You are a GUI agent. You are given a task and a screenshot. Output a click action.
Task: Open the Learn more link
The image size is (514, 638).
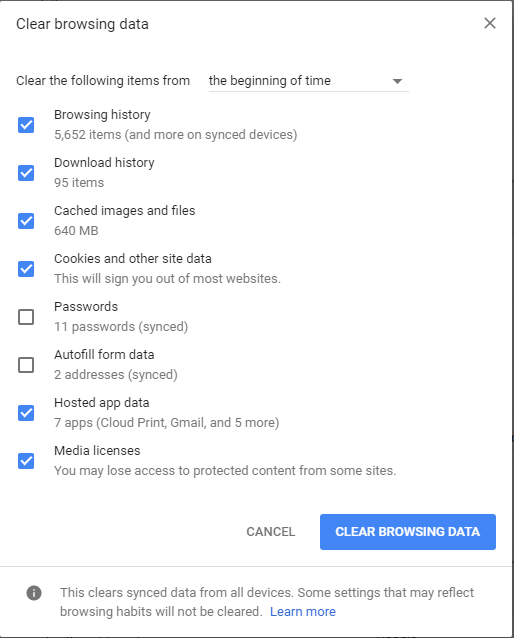[x=303, y=612]
